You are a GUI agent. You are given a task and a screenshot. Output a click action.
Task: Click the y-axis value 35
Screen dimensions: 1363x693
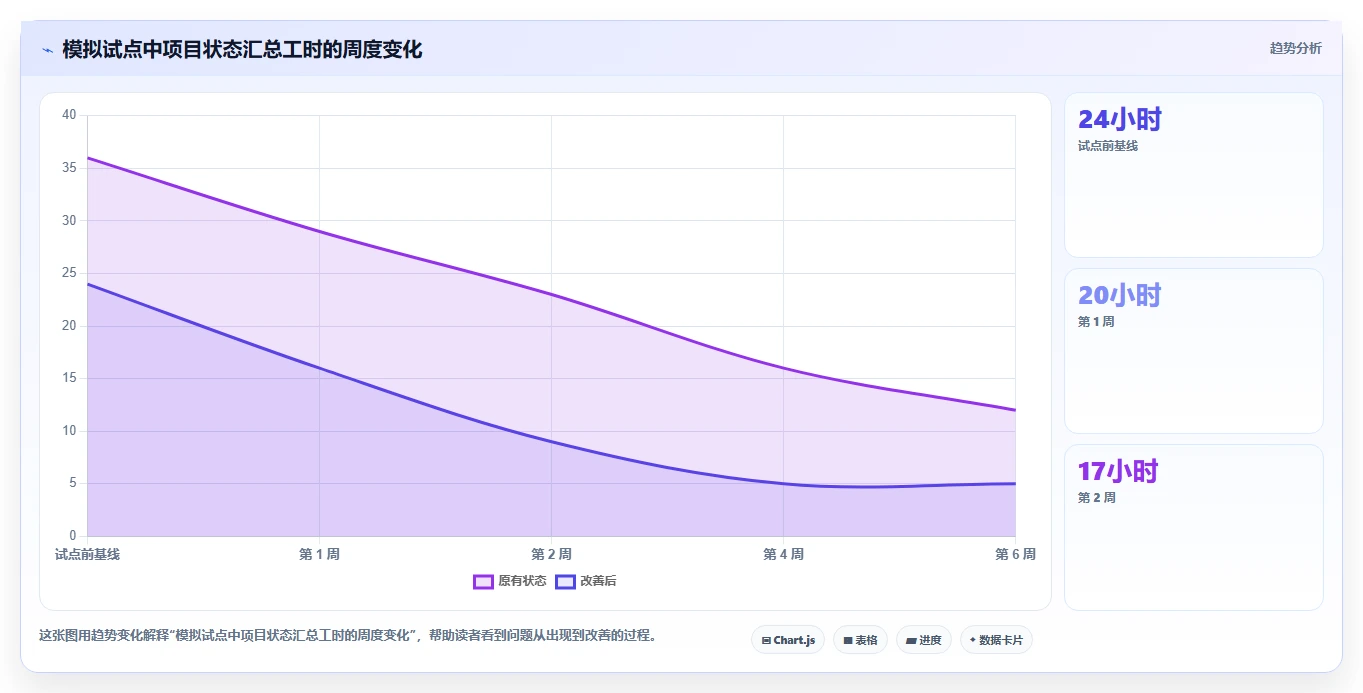pos(69,168)
